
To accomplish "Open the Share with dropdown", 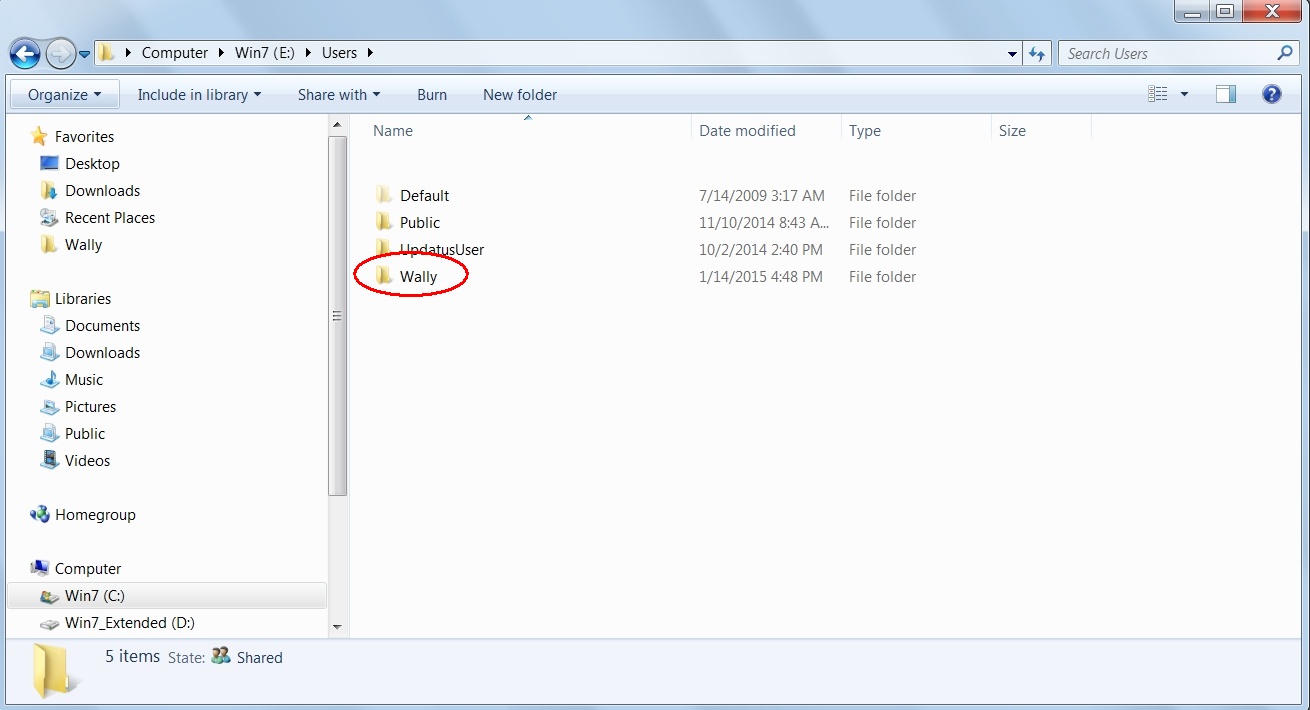I will click(338, 95).
